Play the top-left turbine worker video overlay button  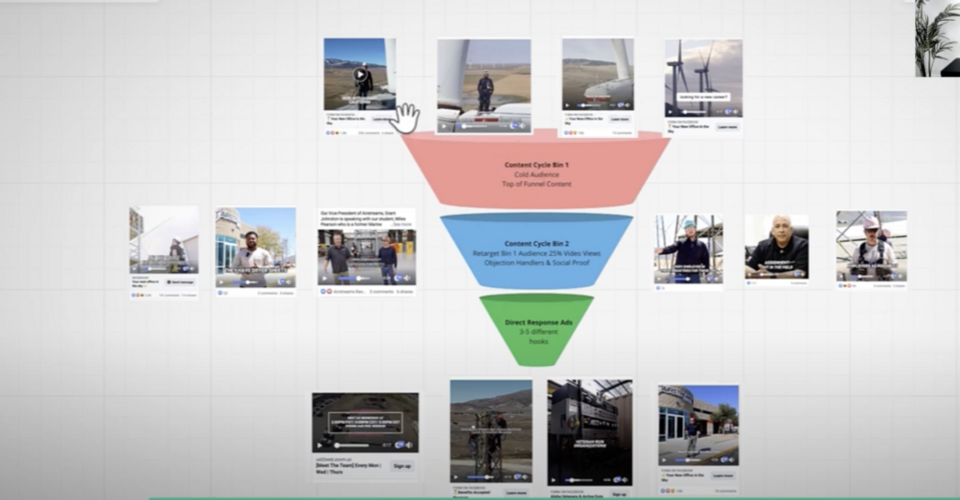(x=360, y=75)
